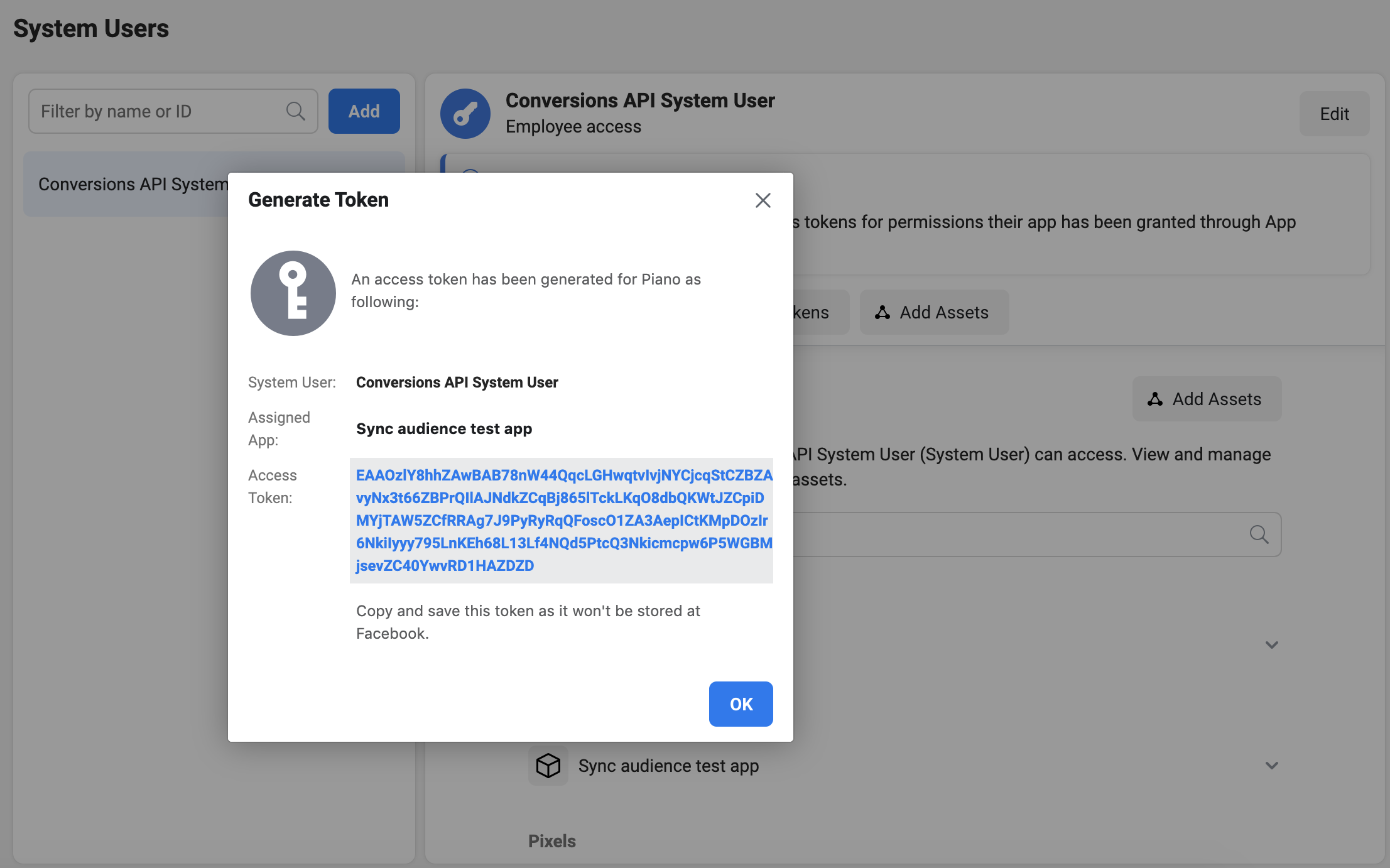
Task: Click the key icon in the dialog
Action: tap(293, 293)
